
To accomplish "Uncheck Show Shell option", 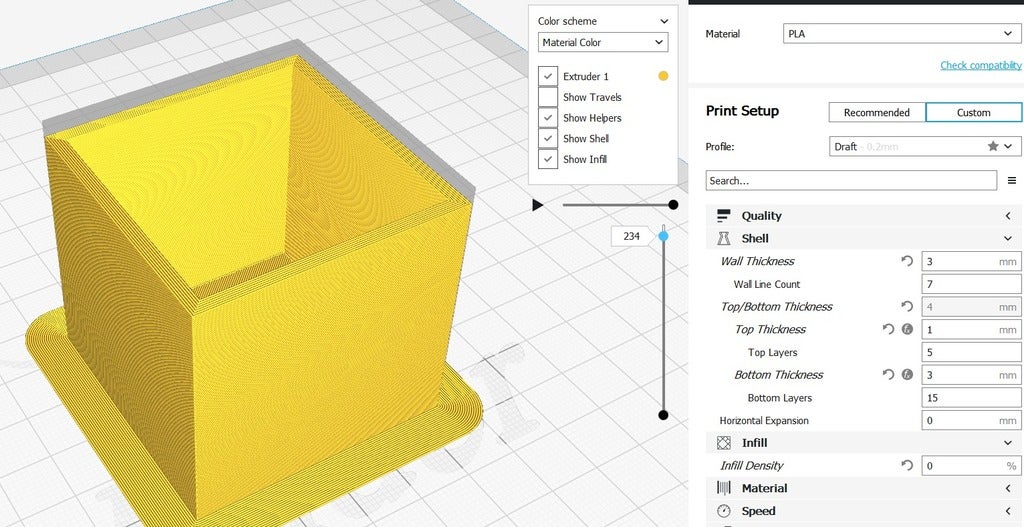I will click(x=548, y=138).
